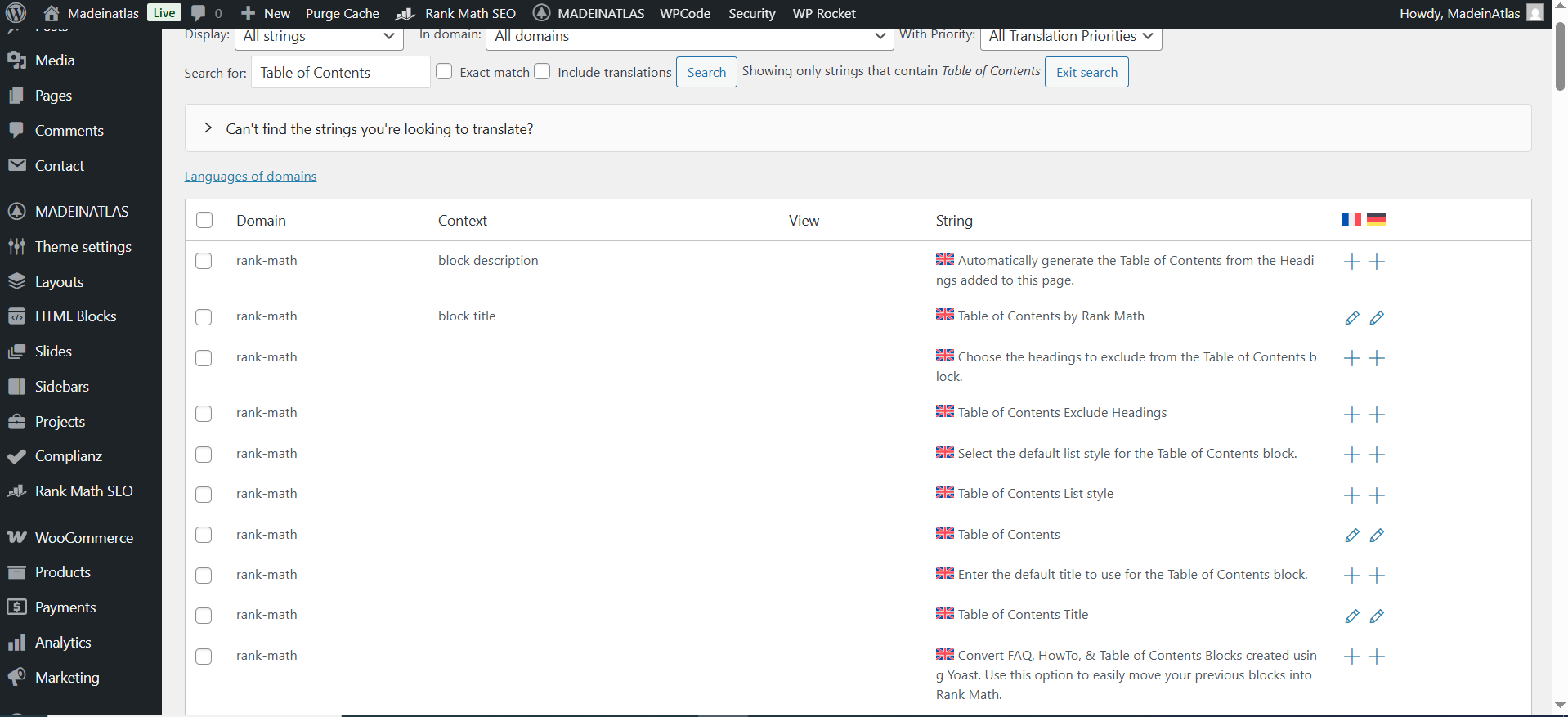Add German translation for 'Automatically generate the Table of Contents'
Viewport: 1568px width, 717px height.
1377,262
